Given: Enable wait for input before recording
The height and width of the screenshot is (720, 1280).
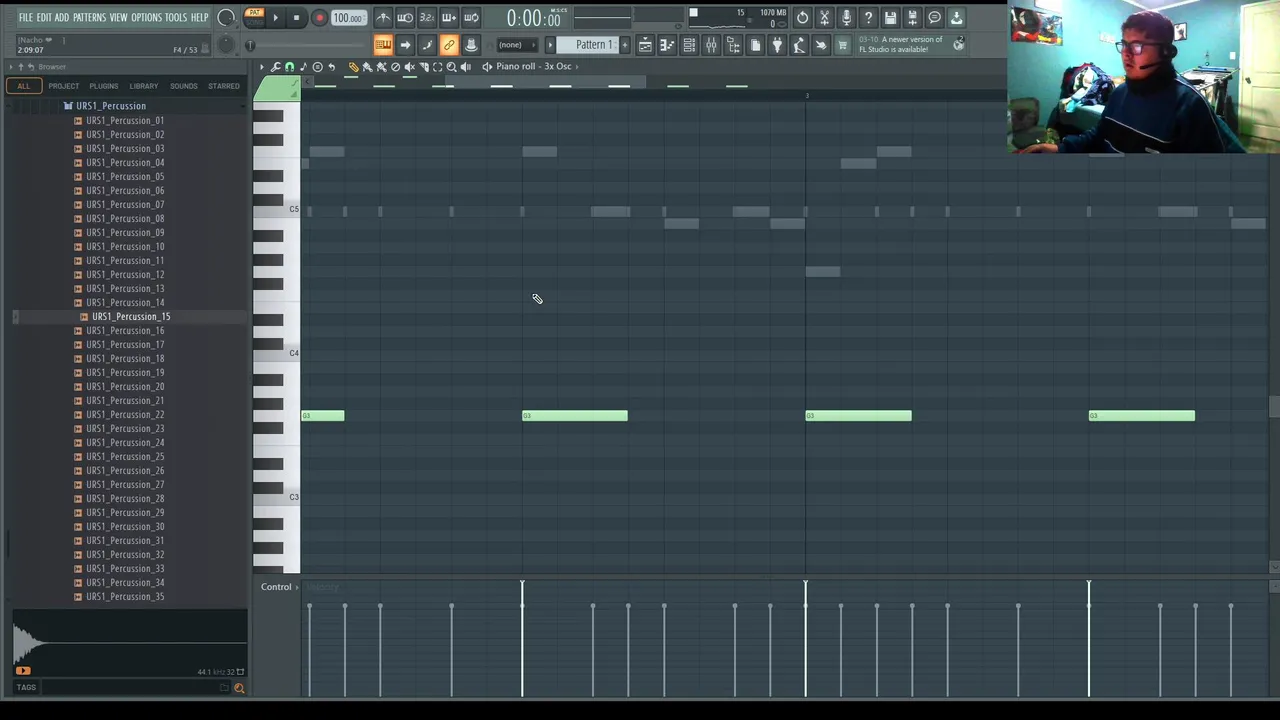Looking at the screenshot, I should point(405,18).
